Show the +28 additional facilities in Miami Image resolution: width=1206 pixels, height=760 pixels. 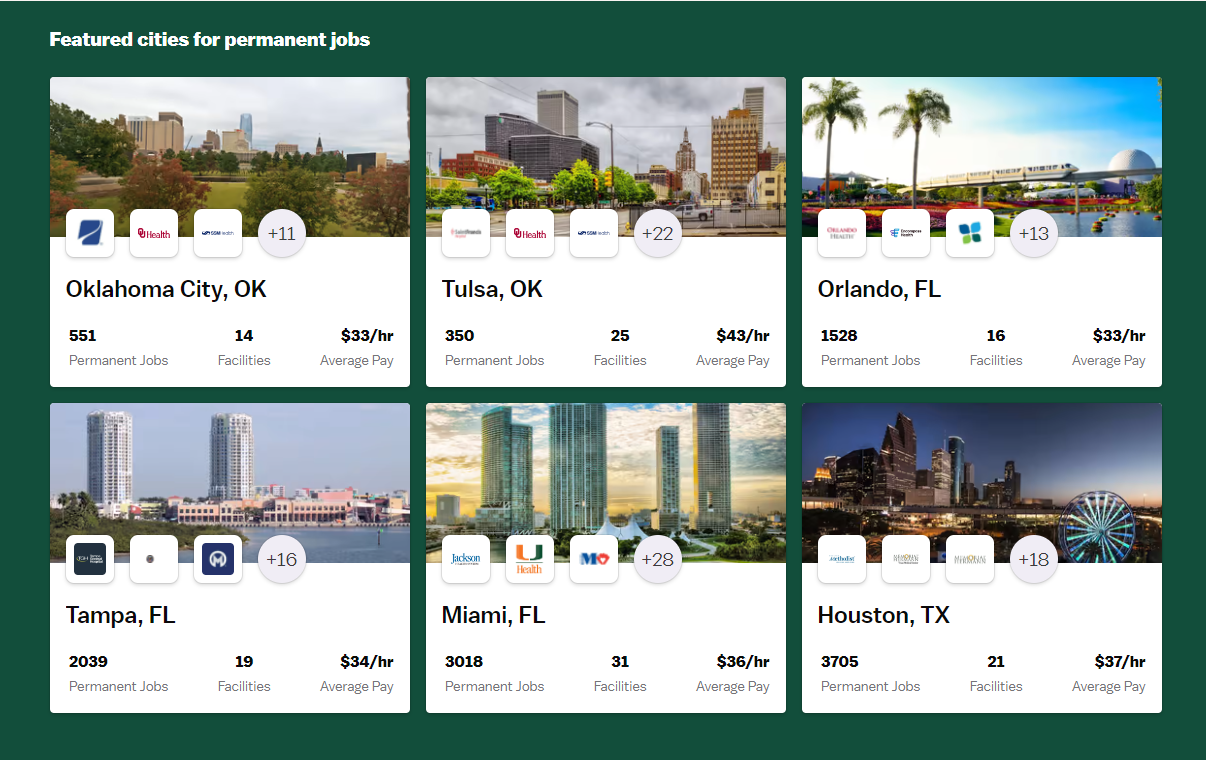click(658, 559)
